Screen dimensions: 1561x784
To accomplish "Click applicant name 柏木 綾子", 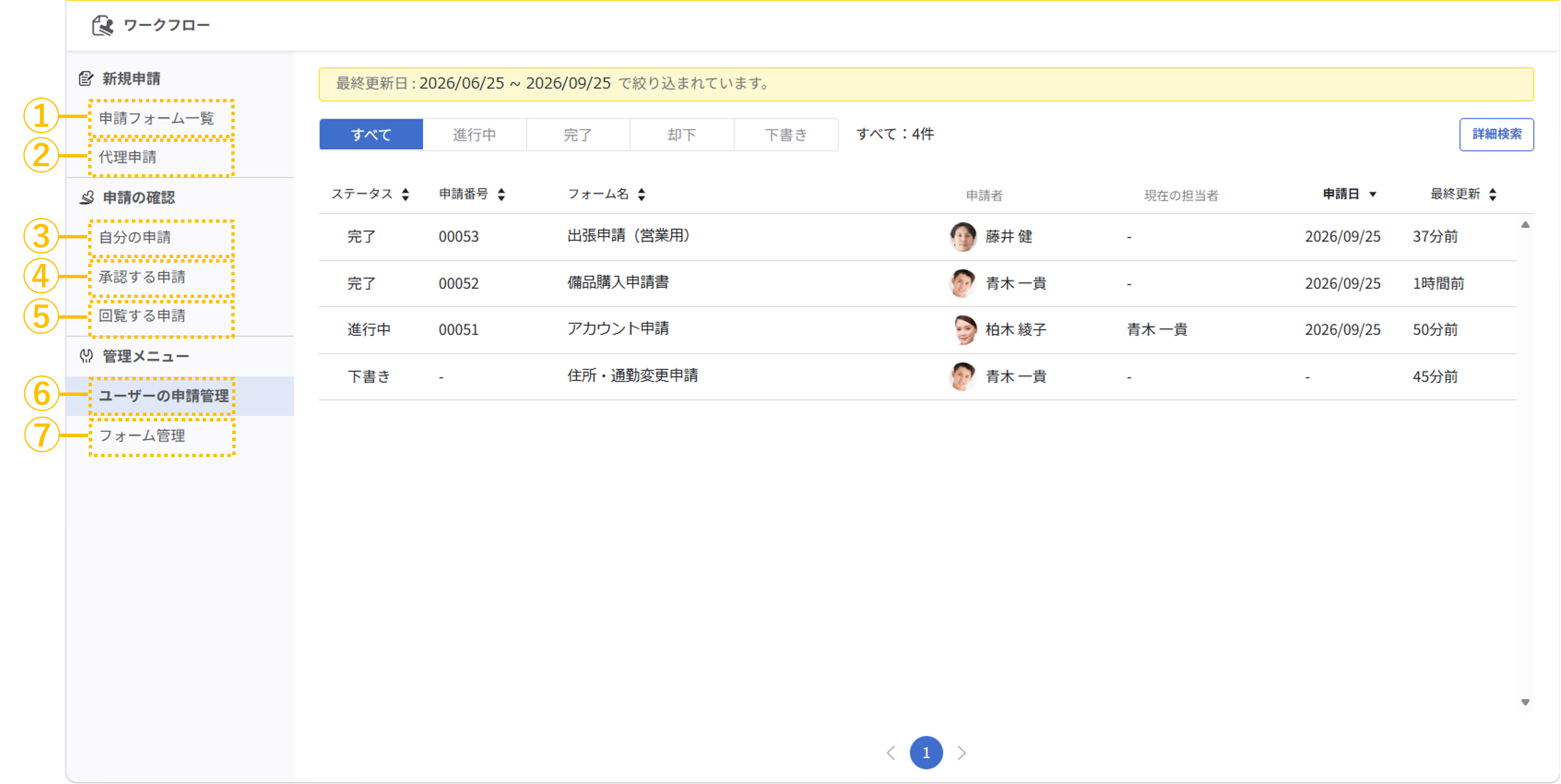I will pos(1016,330).
